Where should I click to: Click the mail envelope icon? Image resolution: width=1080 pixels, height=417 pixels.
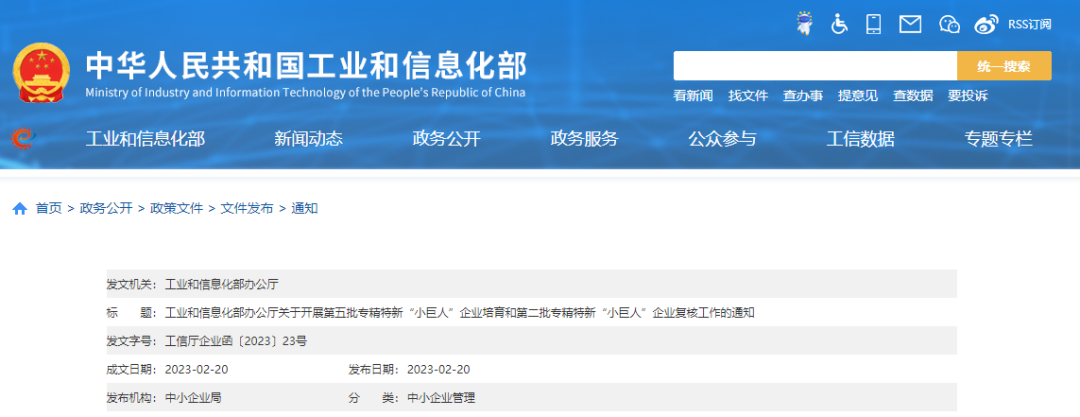click(x=911, y=25)
